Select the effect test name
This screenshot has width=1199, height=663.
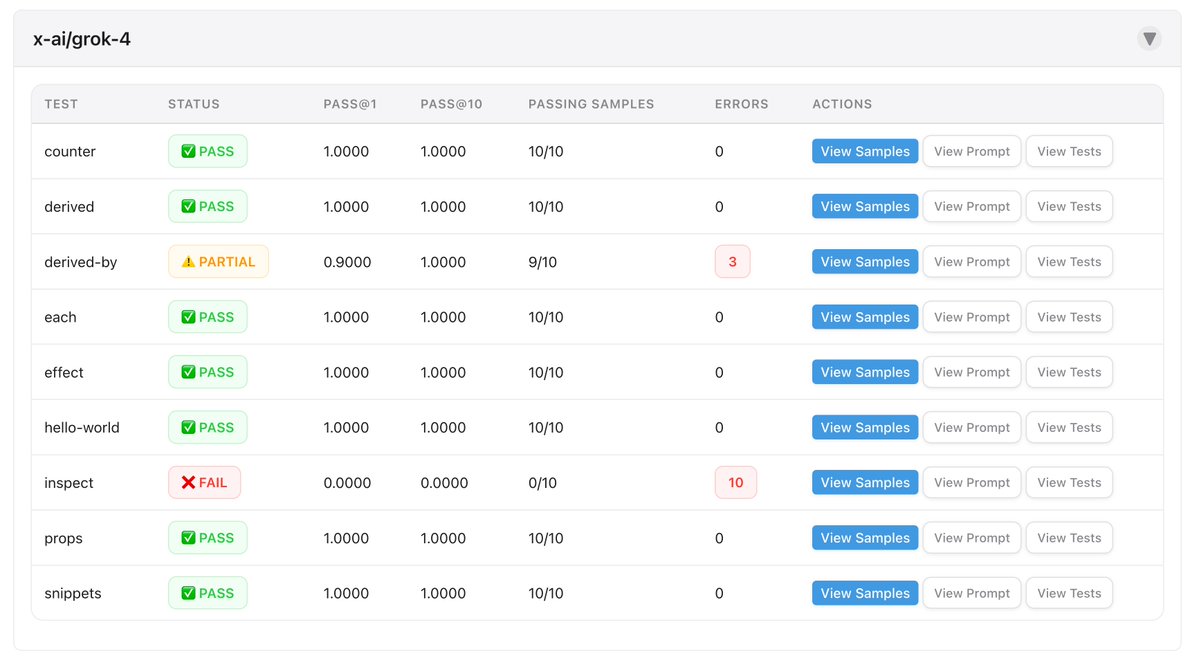[63, 372]
